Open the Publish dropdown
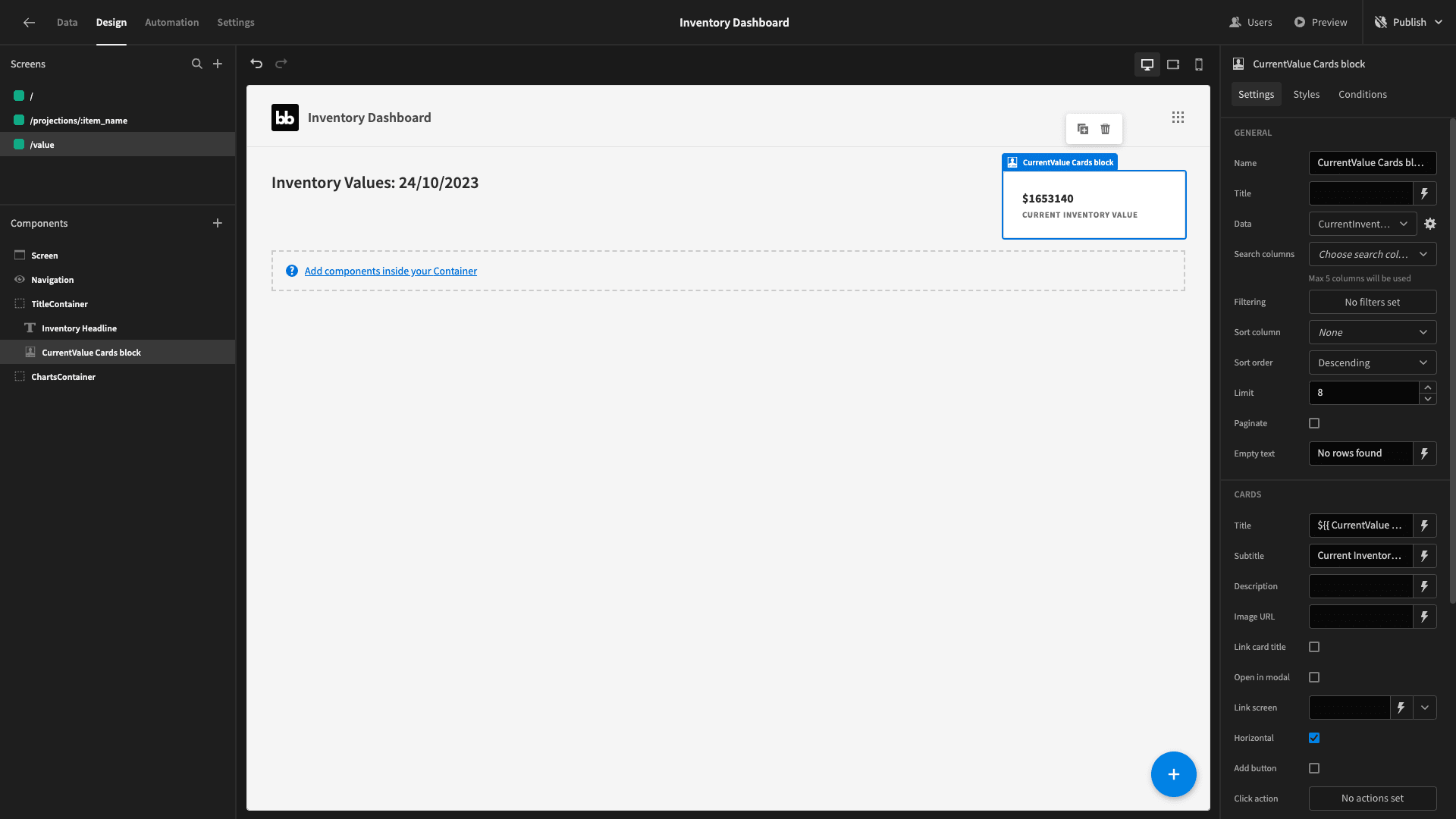Image resolution: width=1456 pixels, height=819 pixels. coord(1408,23)
